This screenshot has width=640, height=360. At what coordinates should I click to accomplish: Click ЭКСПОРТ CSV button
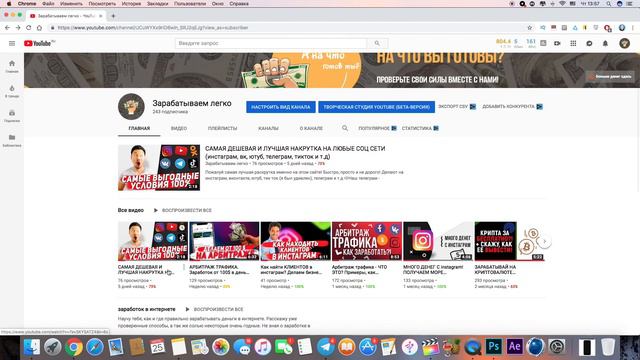point(457,107)
